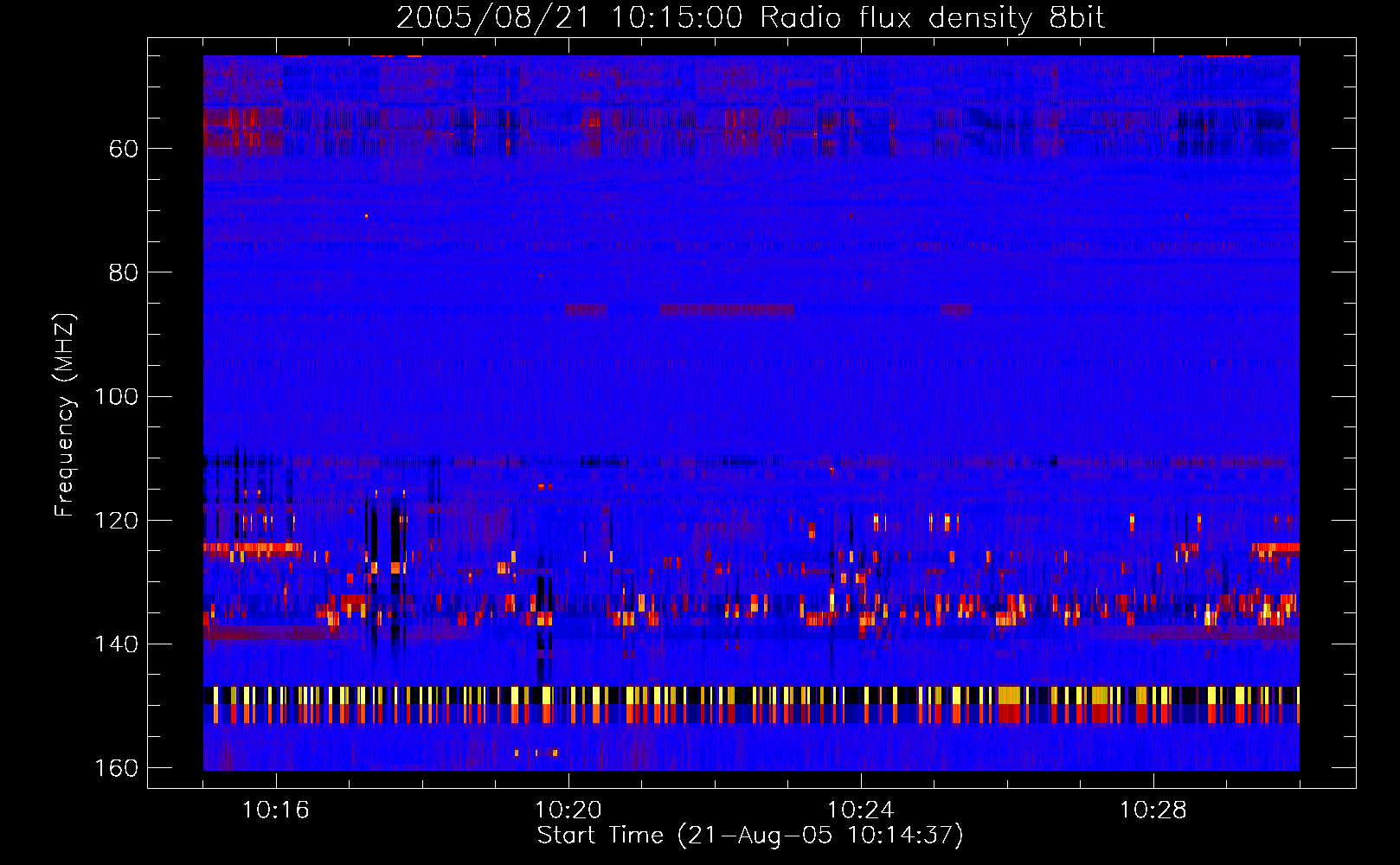Click the 10:24 time tick label
Screen dimensions: 1400x865
click(861, 811)
